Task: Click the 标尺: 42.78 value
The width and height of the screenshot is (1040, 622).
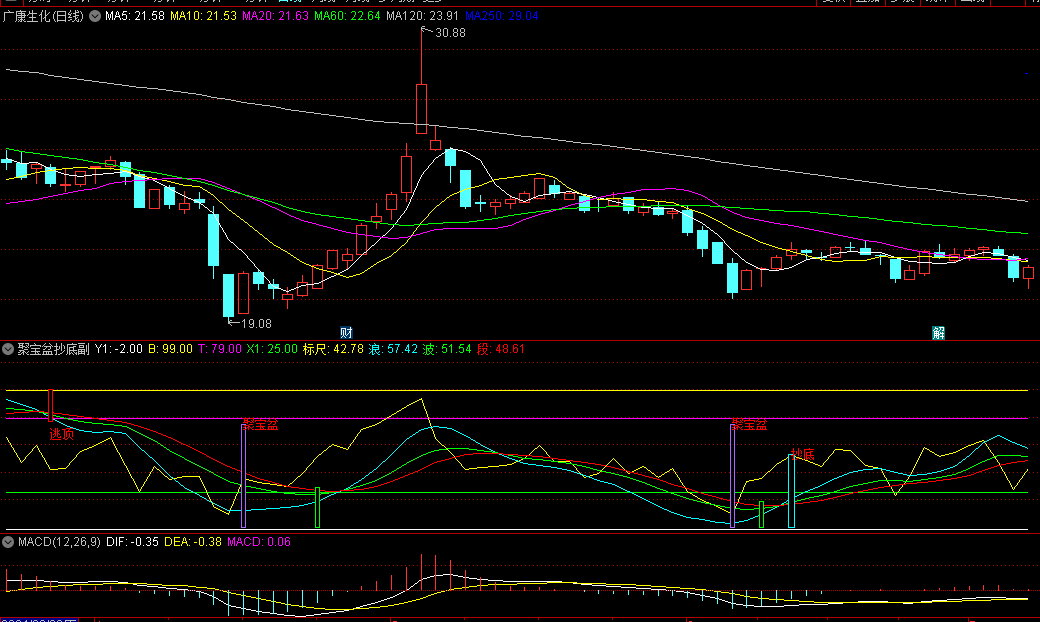Action: [333, 349]
